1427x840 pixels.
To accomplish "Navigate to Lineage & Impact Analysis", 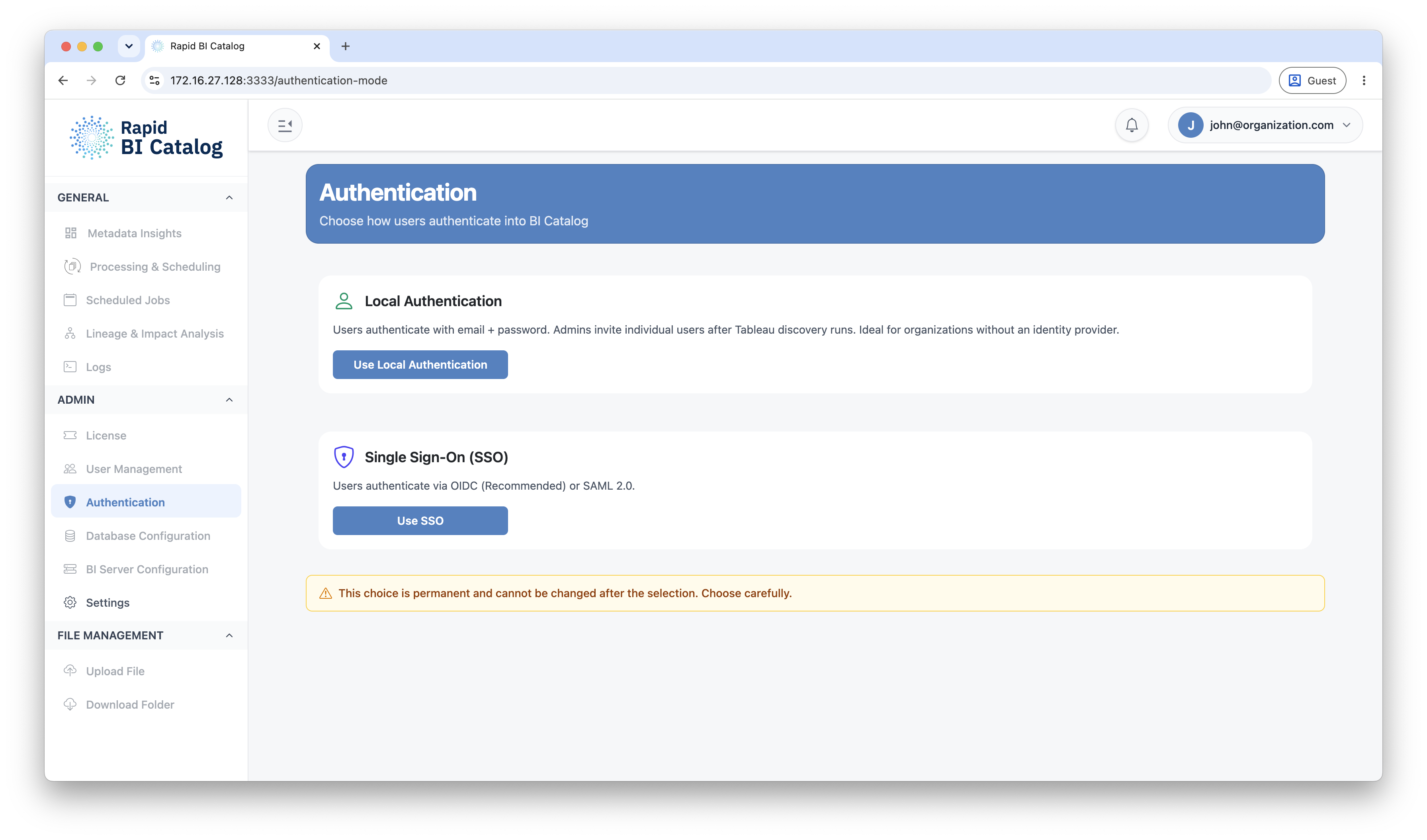I will 146,333.
